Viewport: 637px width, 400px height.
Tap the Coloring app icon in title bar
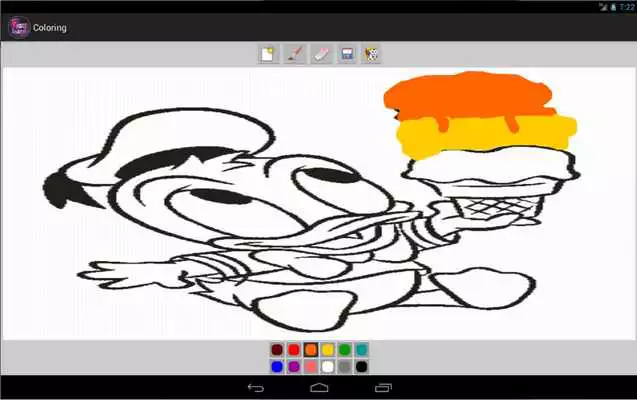[x=18, y=27]
